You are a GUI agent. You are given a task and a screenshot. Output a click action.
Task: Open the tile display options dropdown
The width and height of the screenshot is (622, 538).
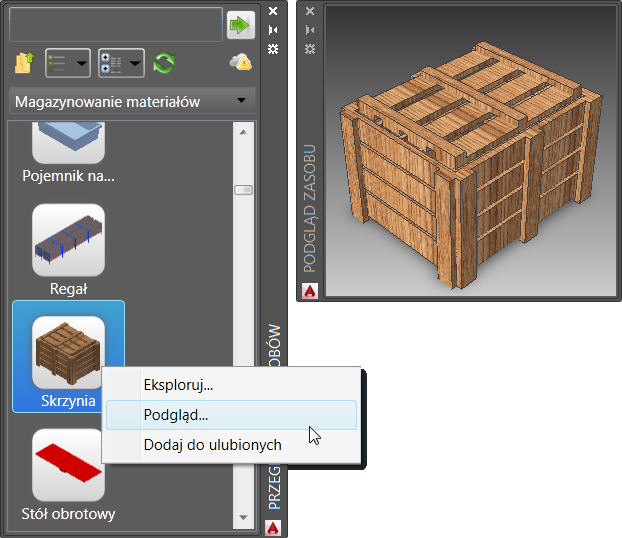click(x=121, y=63)
